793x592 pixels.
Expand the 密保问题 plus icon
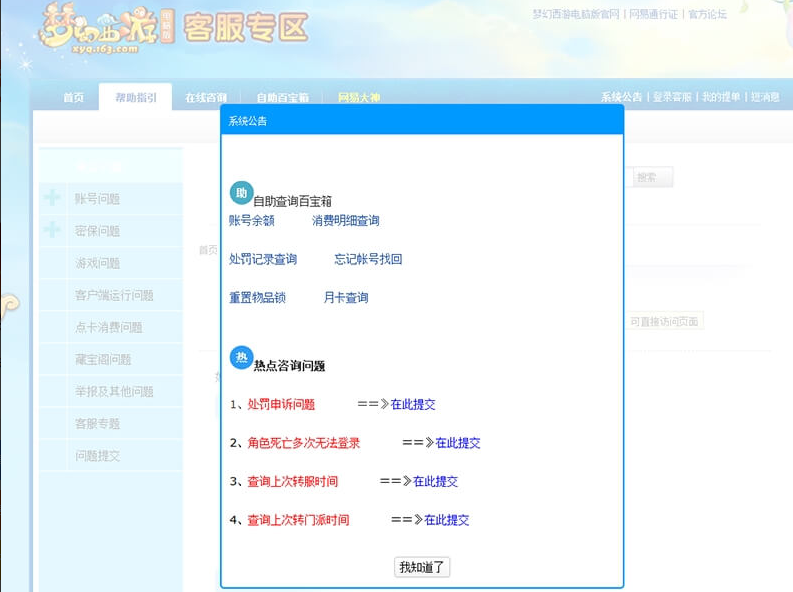52,230
